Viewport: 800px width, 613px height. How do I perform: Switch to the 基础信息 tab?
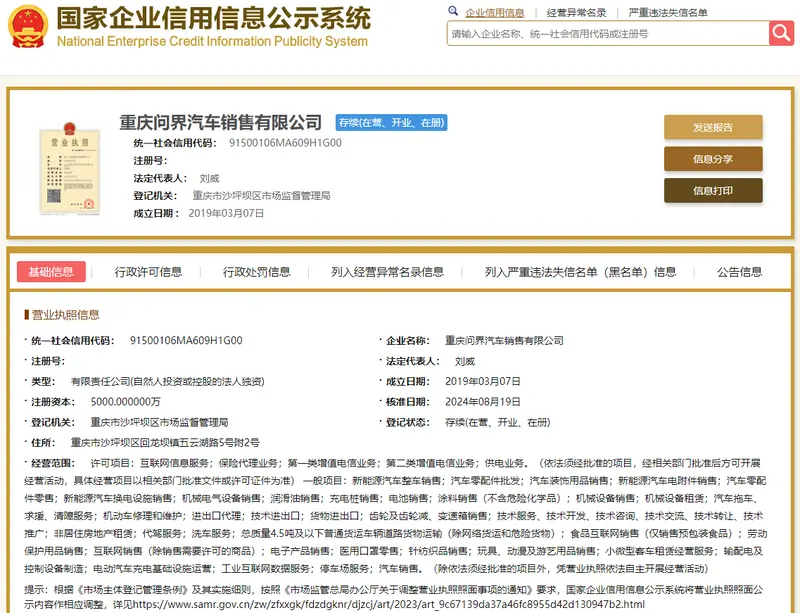tap(51, 272)
